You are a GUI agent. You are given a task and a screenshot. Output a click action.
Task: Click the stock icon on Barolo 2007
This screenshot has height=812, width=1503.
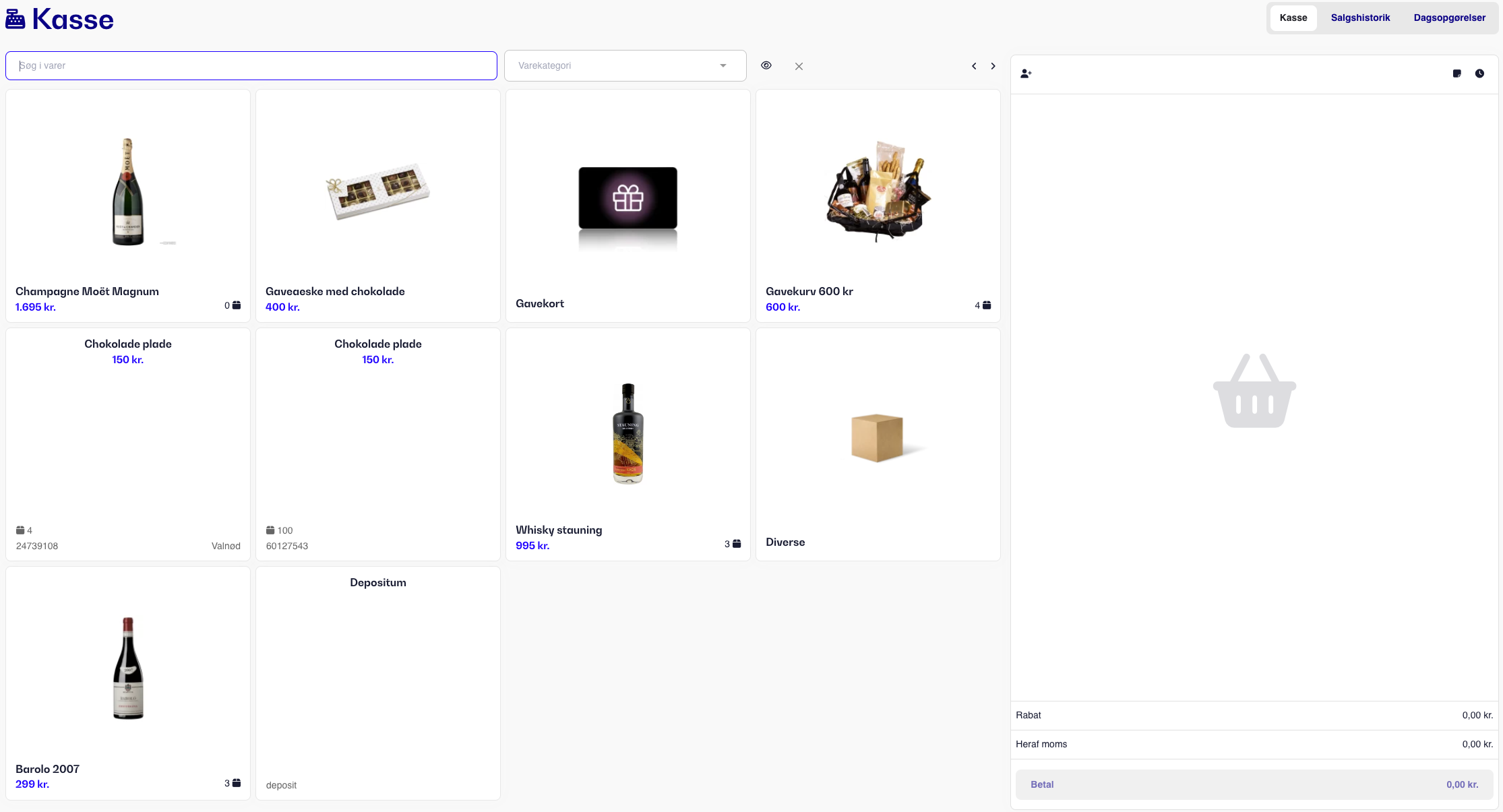(x=237, y=783)
